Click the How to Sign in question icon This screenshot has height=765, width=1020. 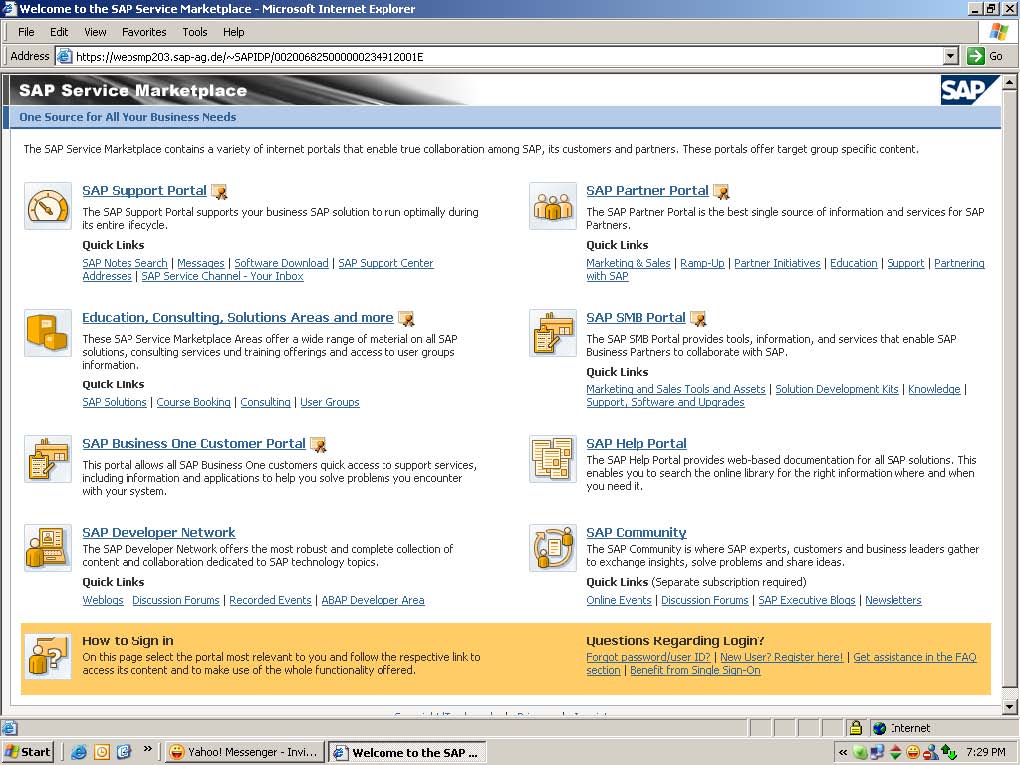48,656
